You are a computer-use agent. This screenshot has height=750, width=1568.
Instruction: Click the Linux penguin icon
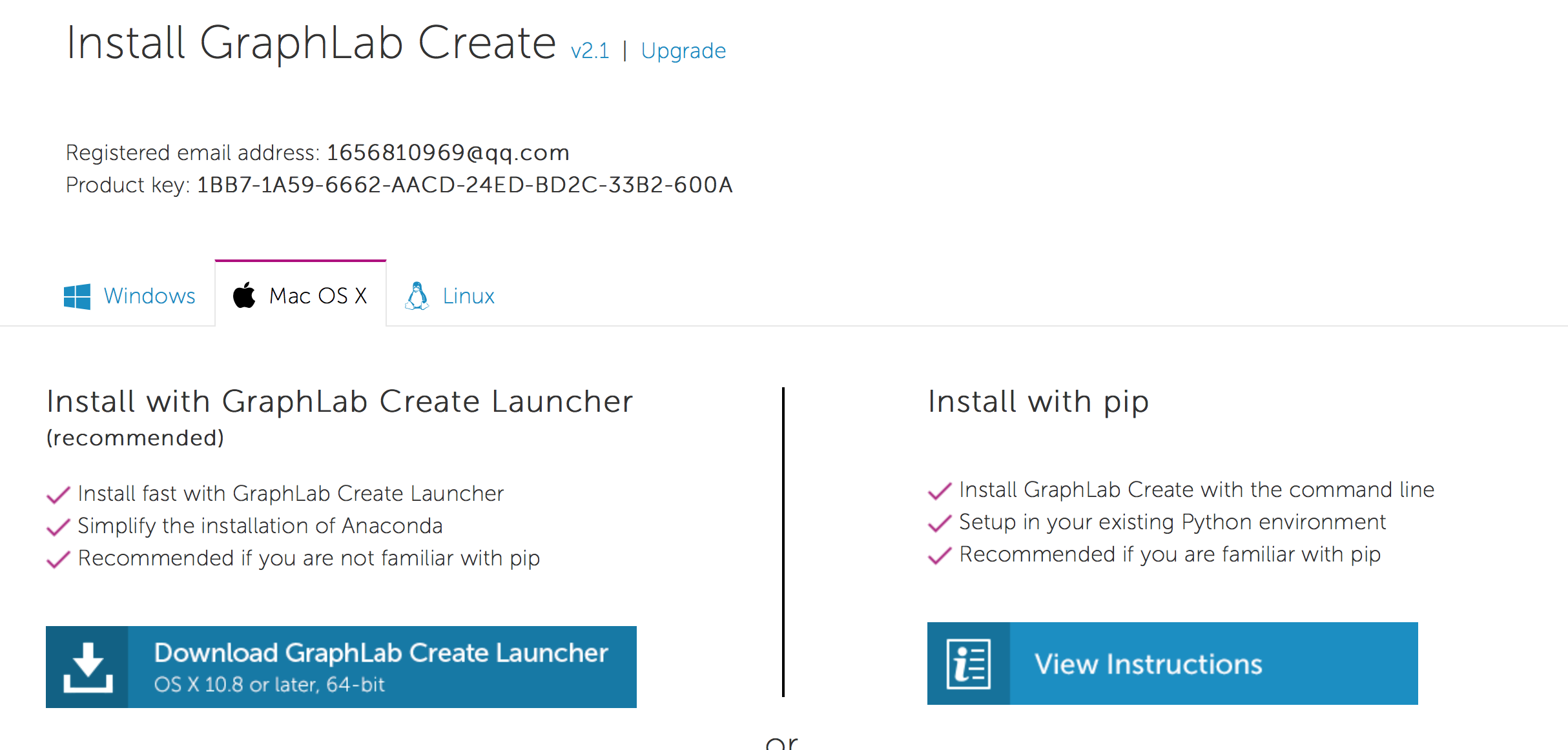(417, 296)
